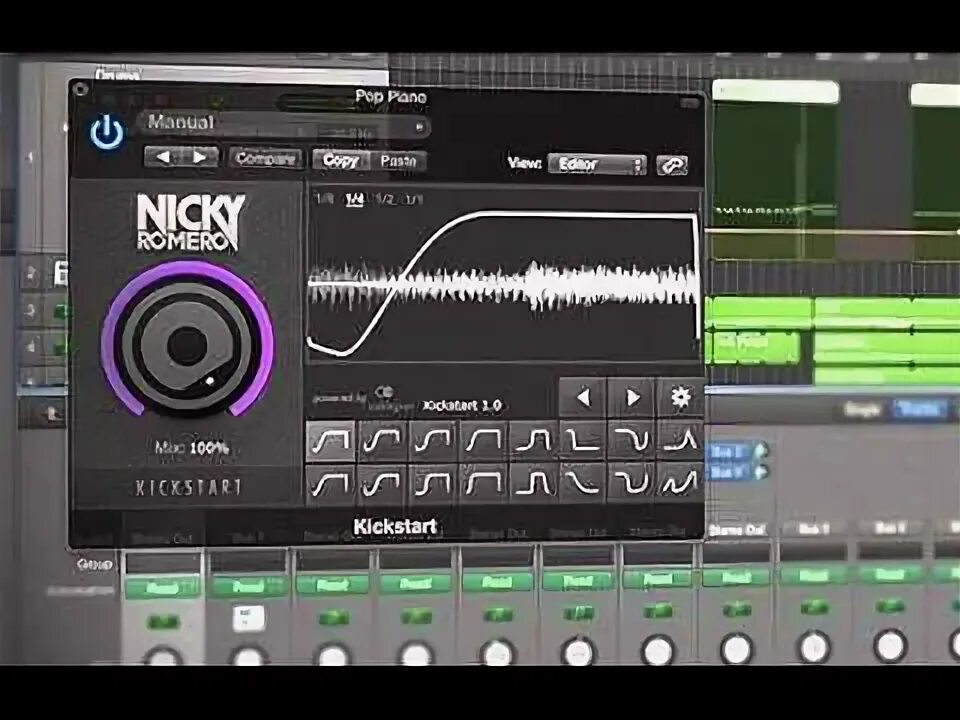Select first curve shape in top row
Viewport: 960px width, 720px height.
pos(331,441)
